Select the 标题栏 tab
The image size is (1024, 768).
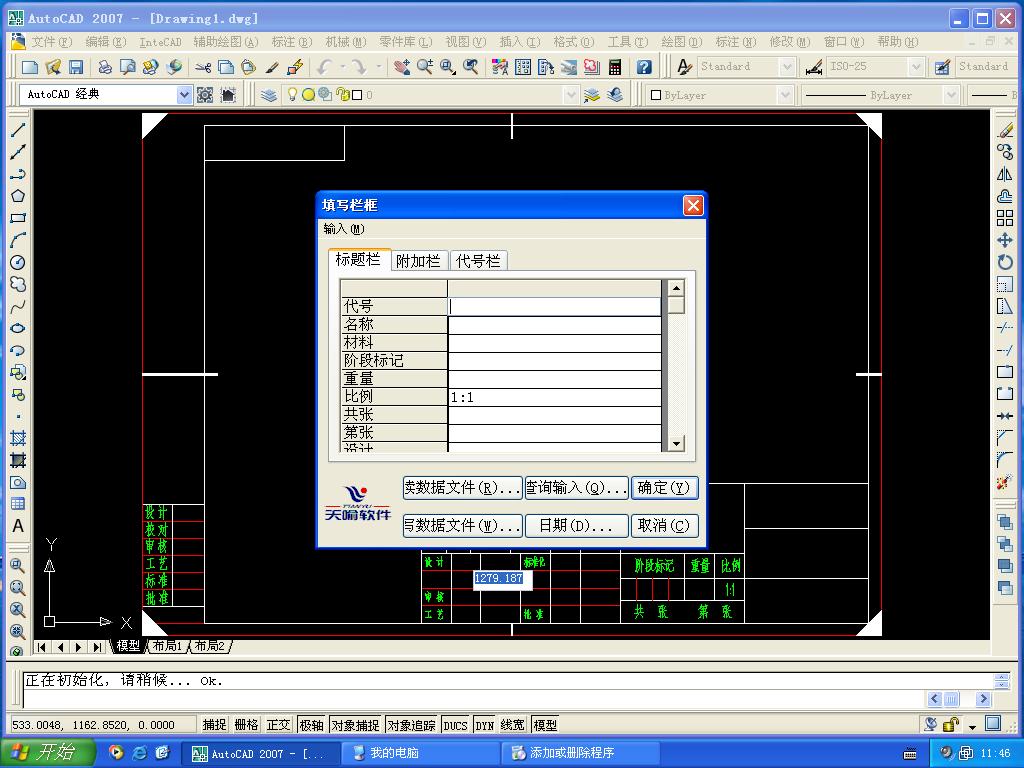[x=358, y=259]
